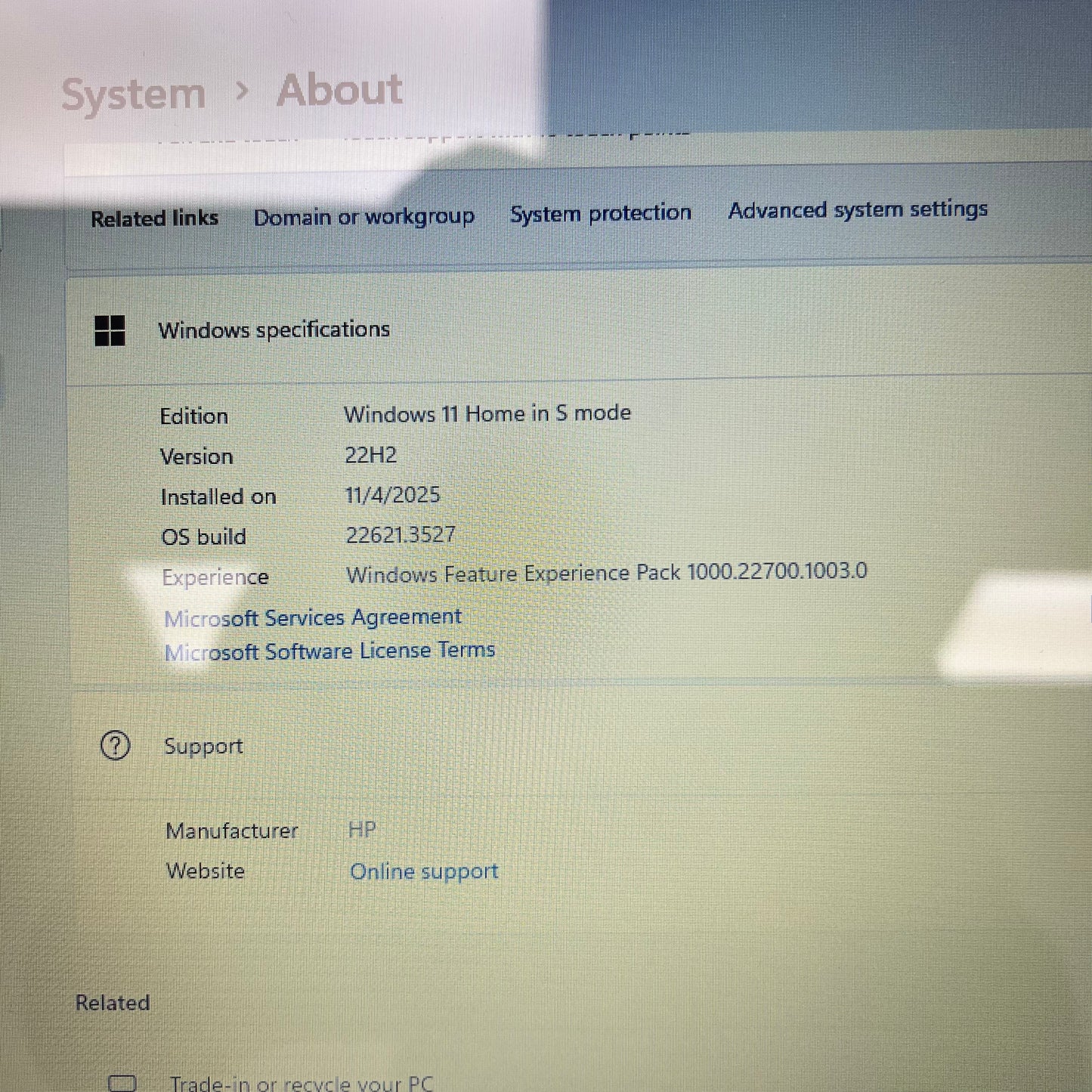The image size is (1092, 1092).
Task: Click the Trade-in or recycle PC icon
Action: click(122, 1082)
